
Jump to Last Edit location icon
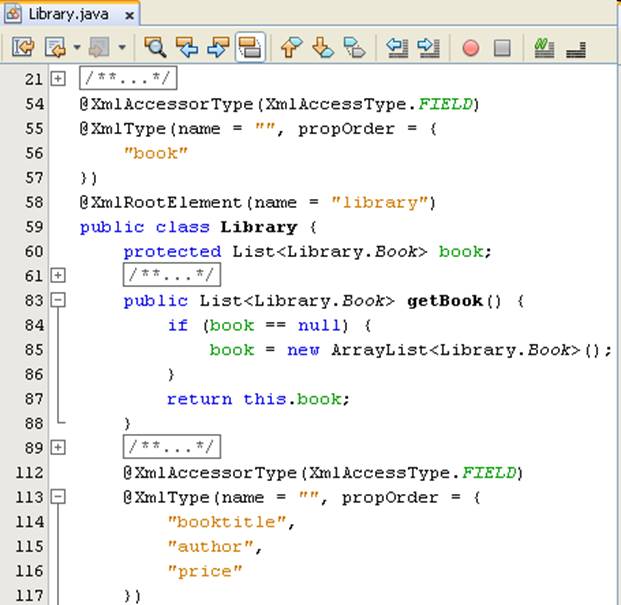[x=23, y=47]
